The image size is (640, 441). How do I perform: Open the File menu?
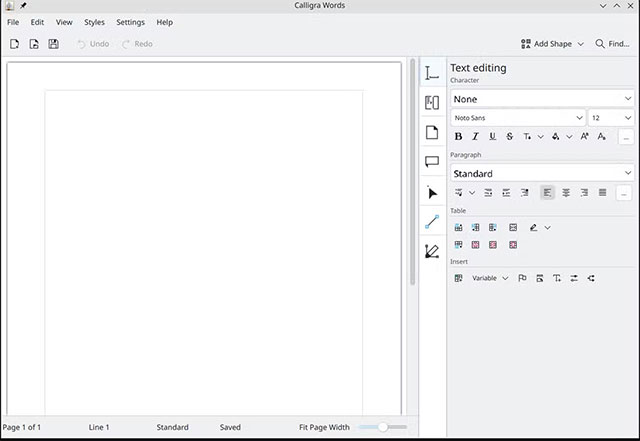pos(13,22)
